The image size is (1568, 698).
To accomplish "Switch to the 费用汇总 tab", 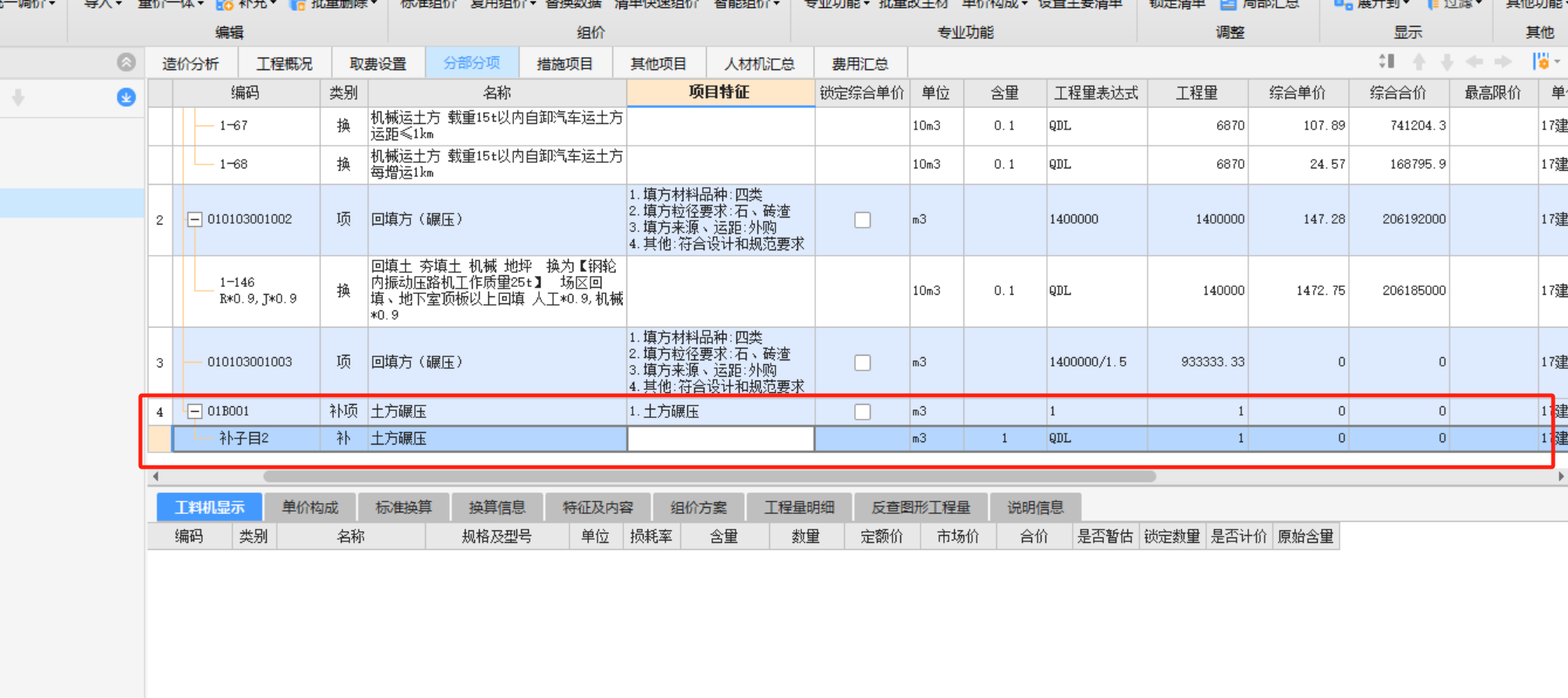I will coord(860,64).
